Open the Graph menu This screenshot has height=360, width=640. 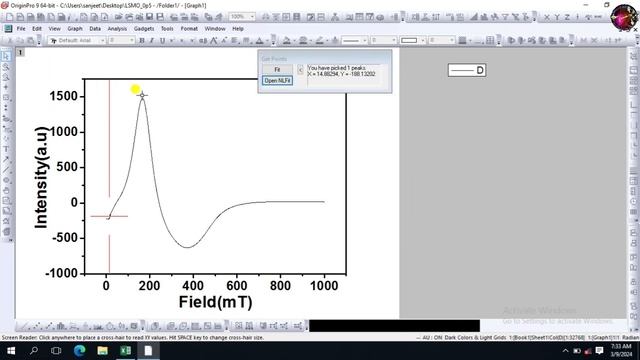[75, 29]
